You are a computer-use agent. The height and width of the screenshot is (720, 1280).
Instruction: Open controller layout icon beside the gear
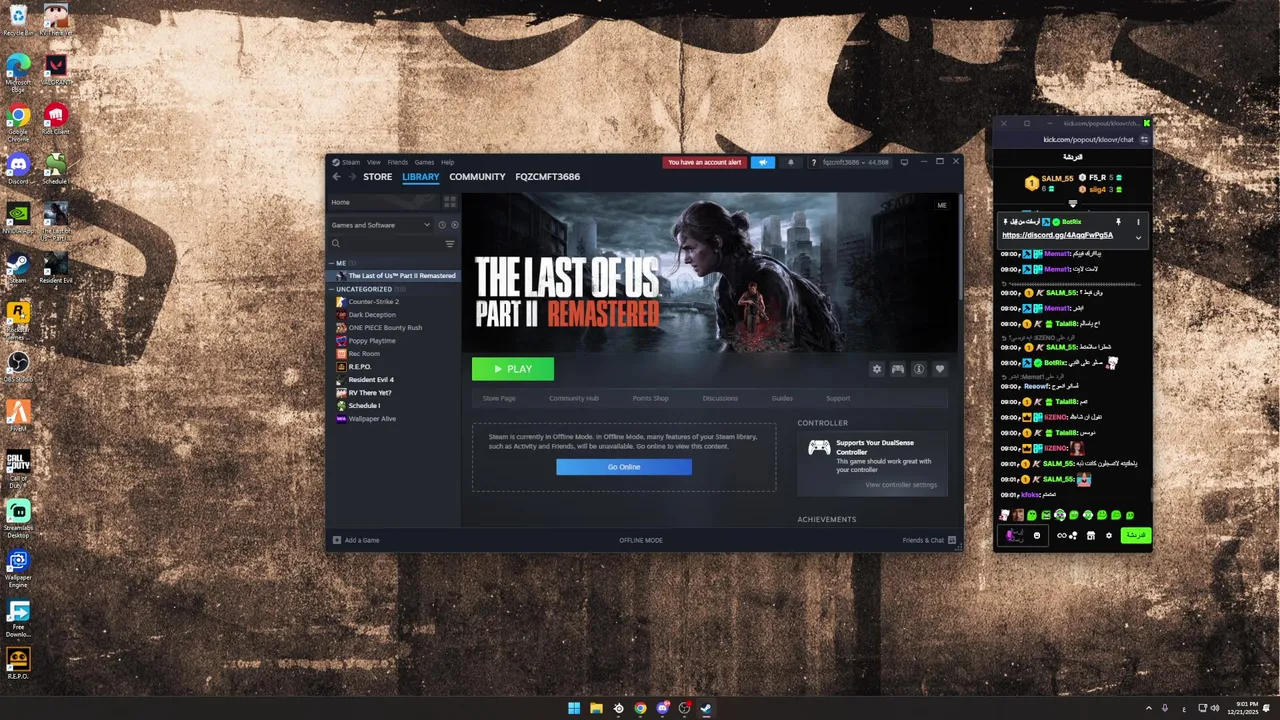tap(898, 369)
